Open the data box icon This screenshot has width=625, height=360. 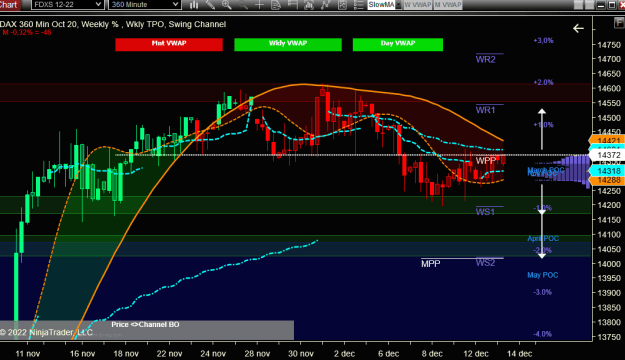click(275, 5)
